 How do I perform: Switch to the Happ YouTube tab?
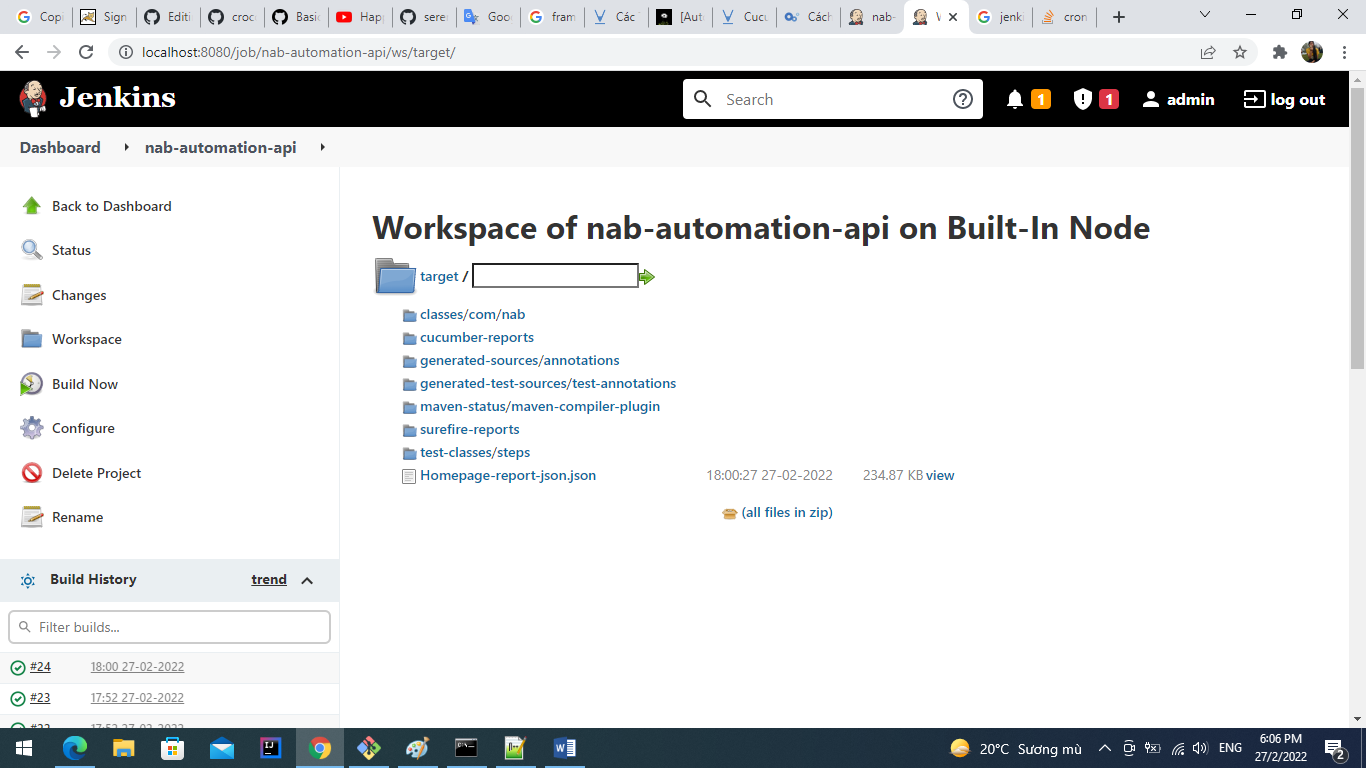click(x=359, y=17)
